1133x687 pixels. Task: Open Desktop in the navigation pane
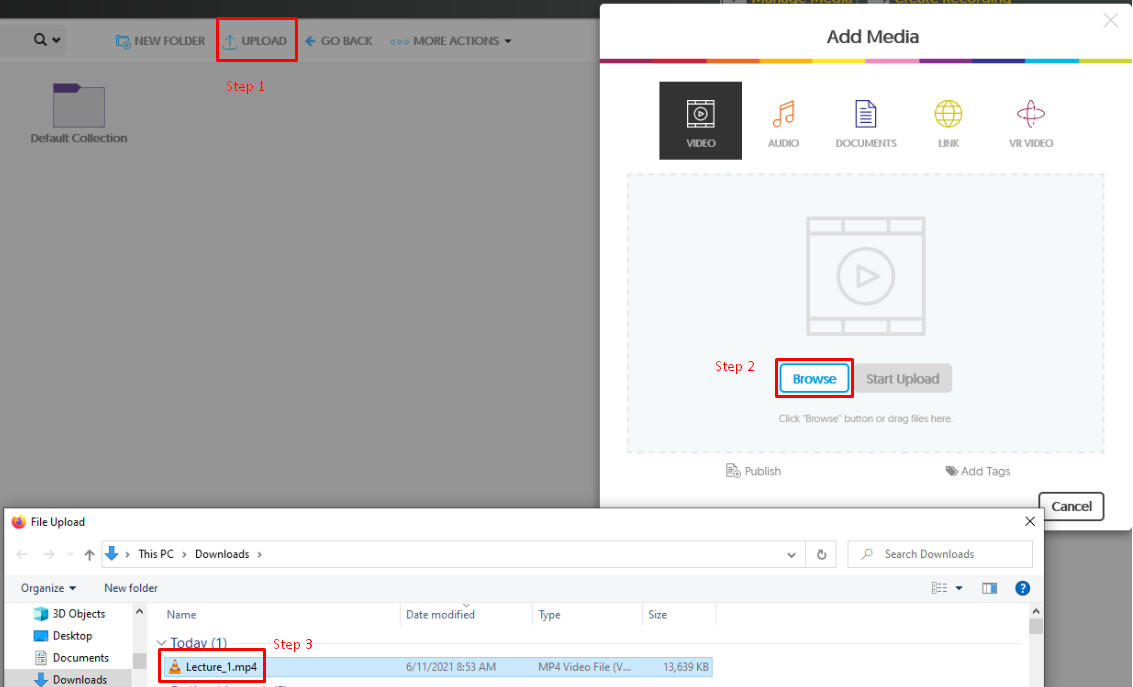pos(72,636)
